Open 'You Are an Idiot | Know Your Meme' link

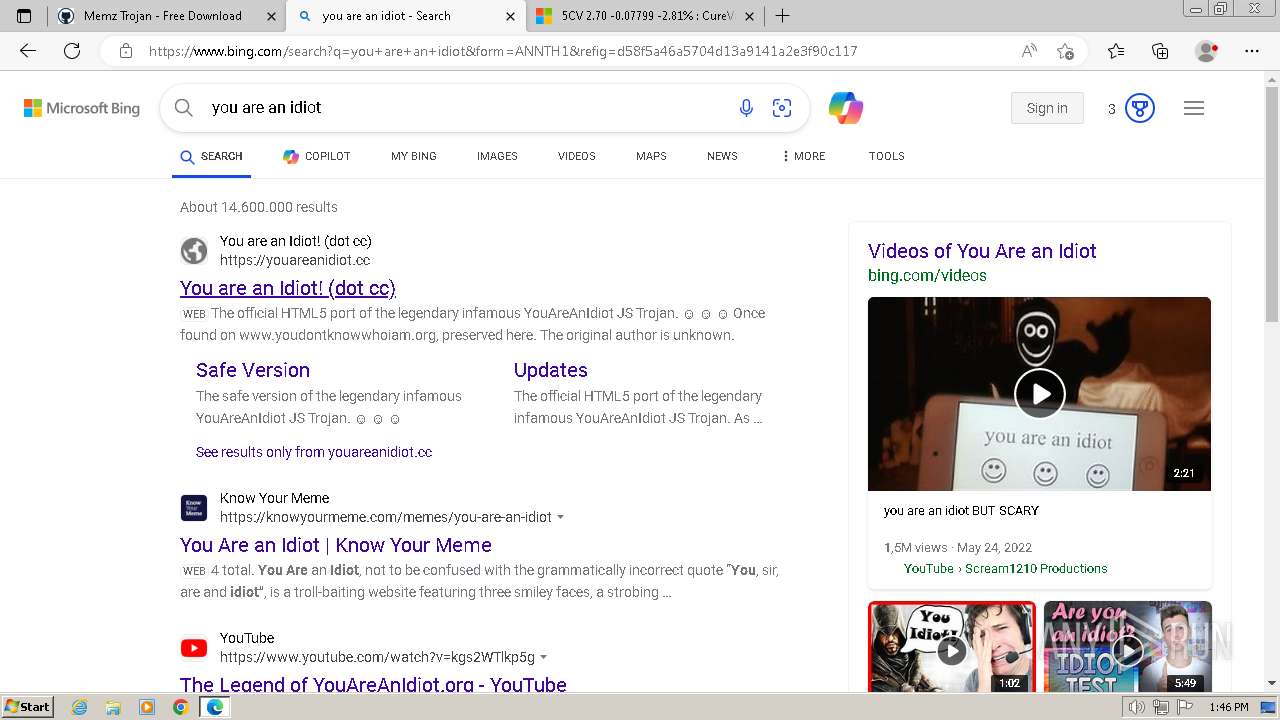[336, 545]
